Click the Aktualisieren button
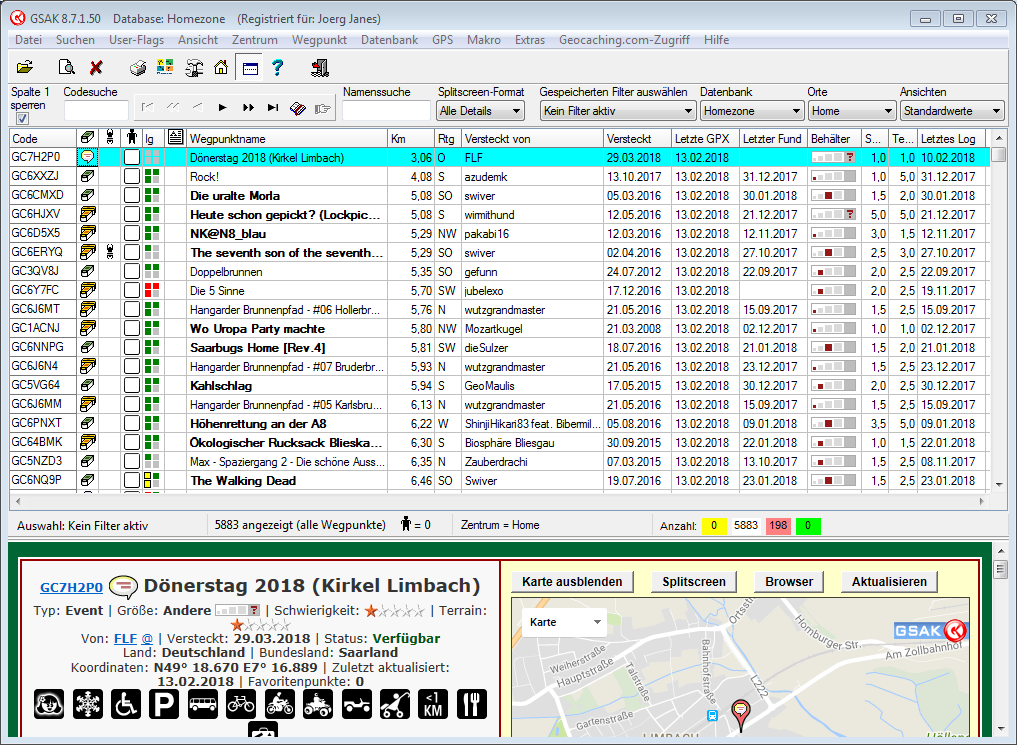Screen dimensions: 1017x745 coord(889,582)
